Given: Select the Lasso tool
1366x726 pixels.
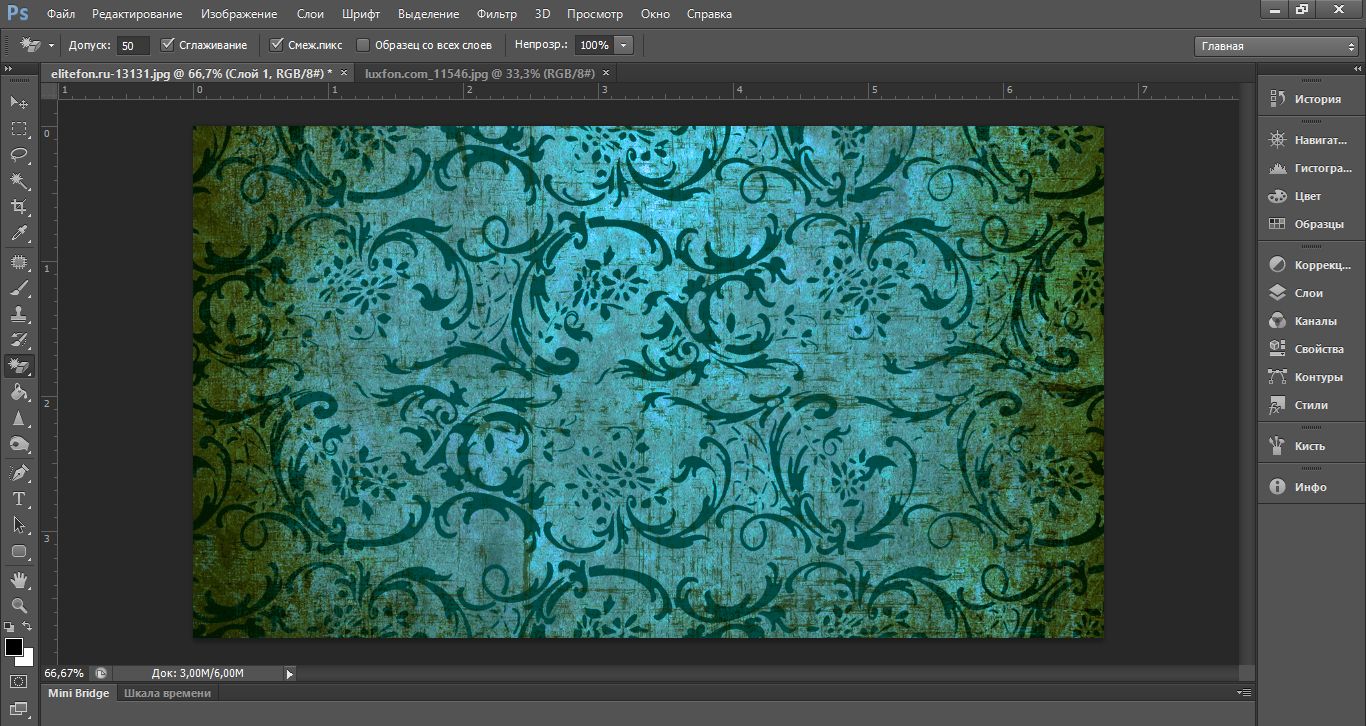Looking at the screenshot, I should click(x=19, y=154).
